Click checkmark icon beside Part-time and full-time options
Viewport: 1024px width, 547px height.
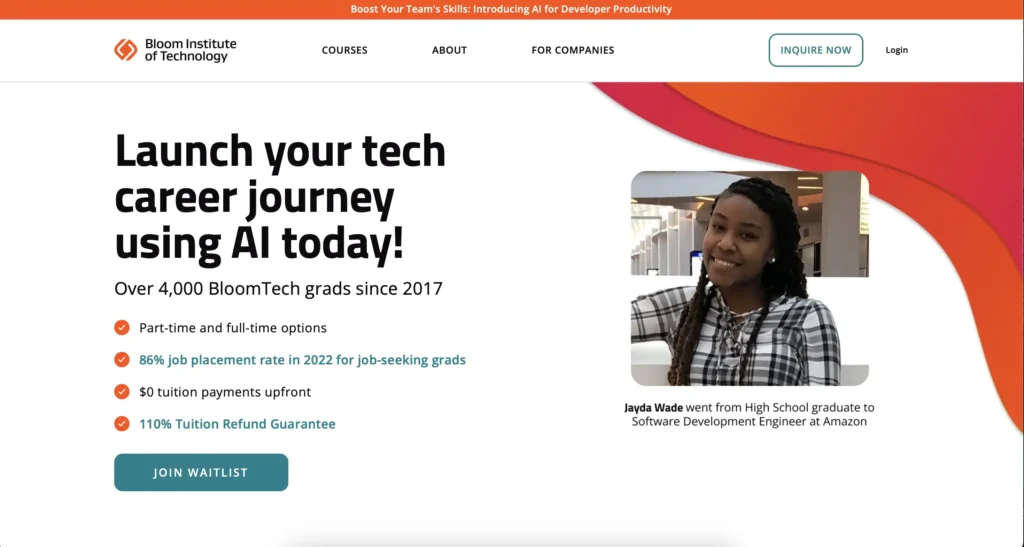(x=121, y=328)
